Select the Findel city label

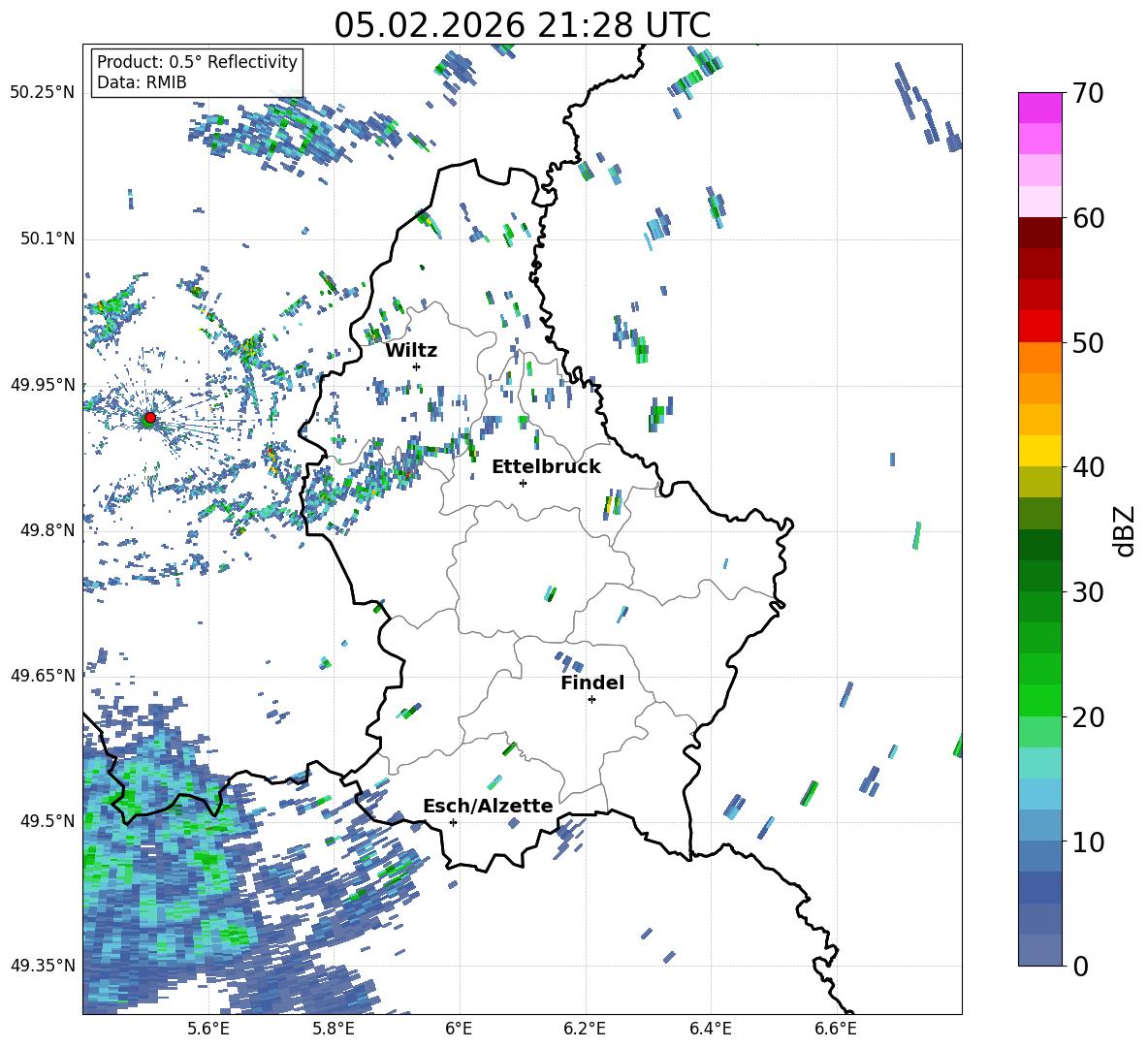point(591,683)
